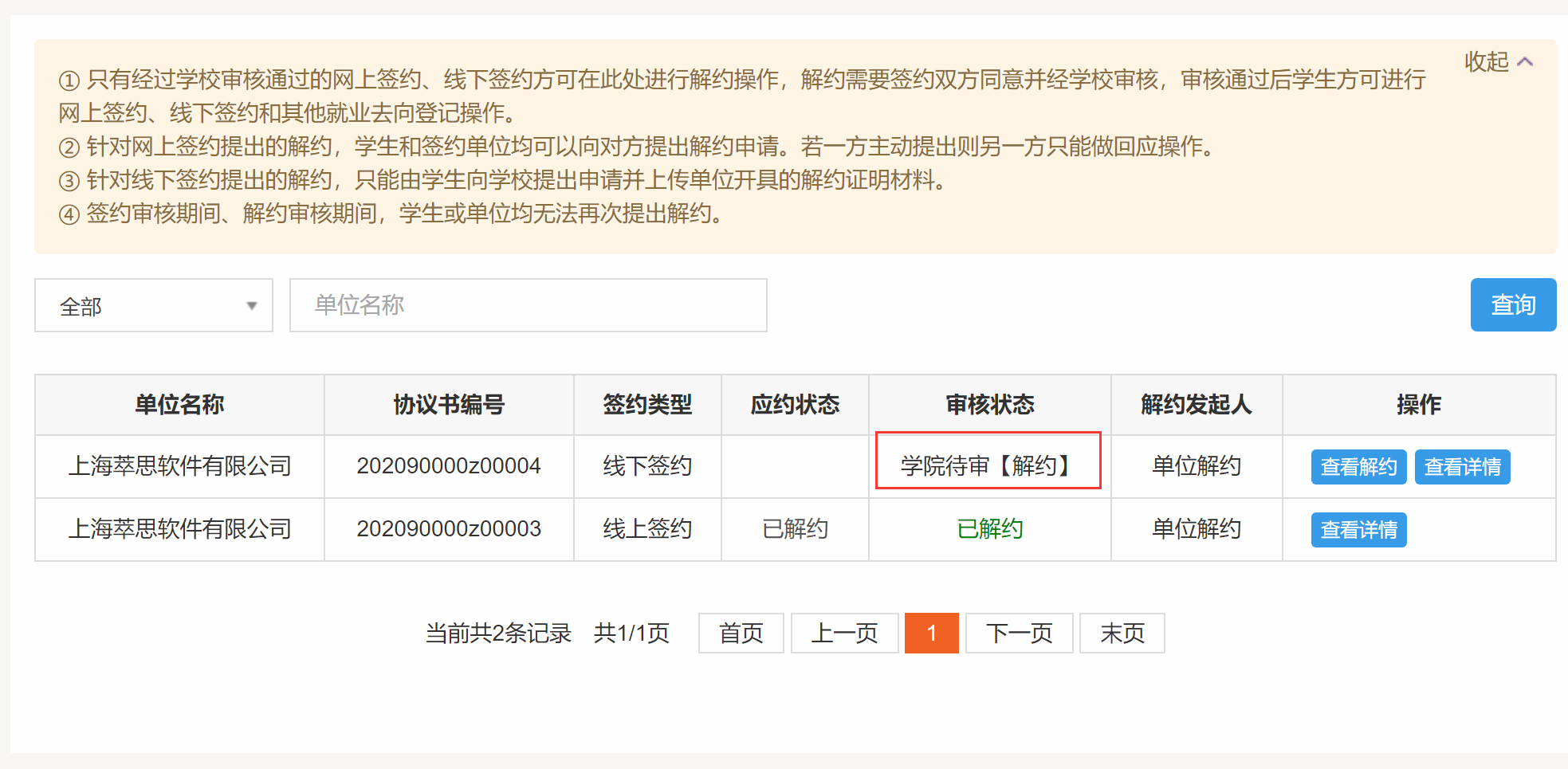The width and height of the screenshot is (1568, 769).
Task: Click 查看详情 in the 线上签约 row
Action: click(1358, 529)
